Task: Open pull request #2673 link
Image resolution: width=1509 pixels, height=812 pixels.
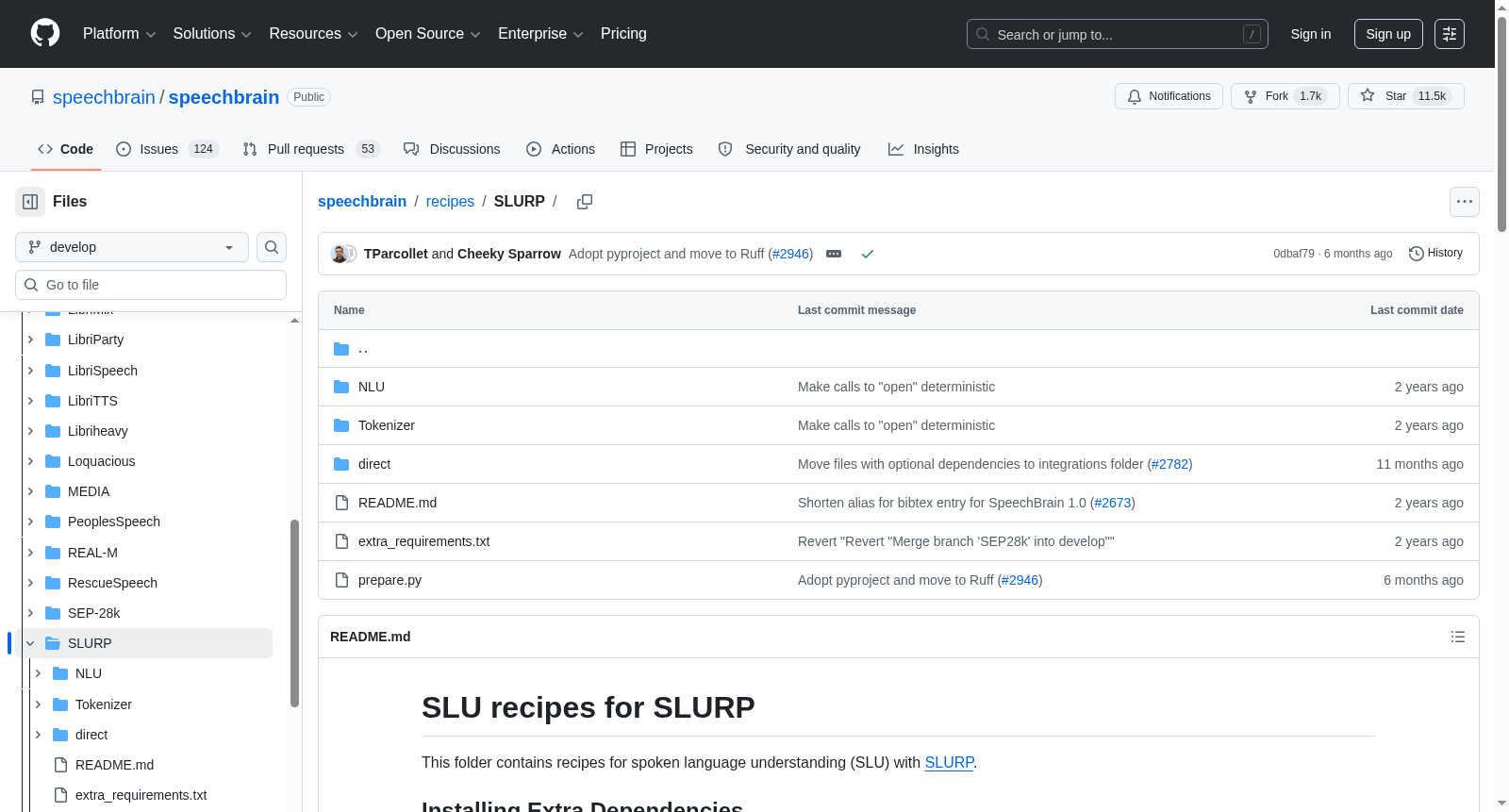Action: [1113, 503]
